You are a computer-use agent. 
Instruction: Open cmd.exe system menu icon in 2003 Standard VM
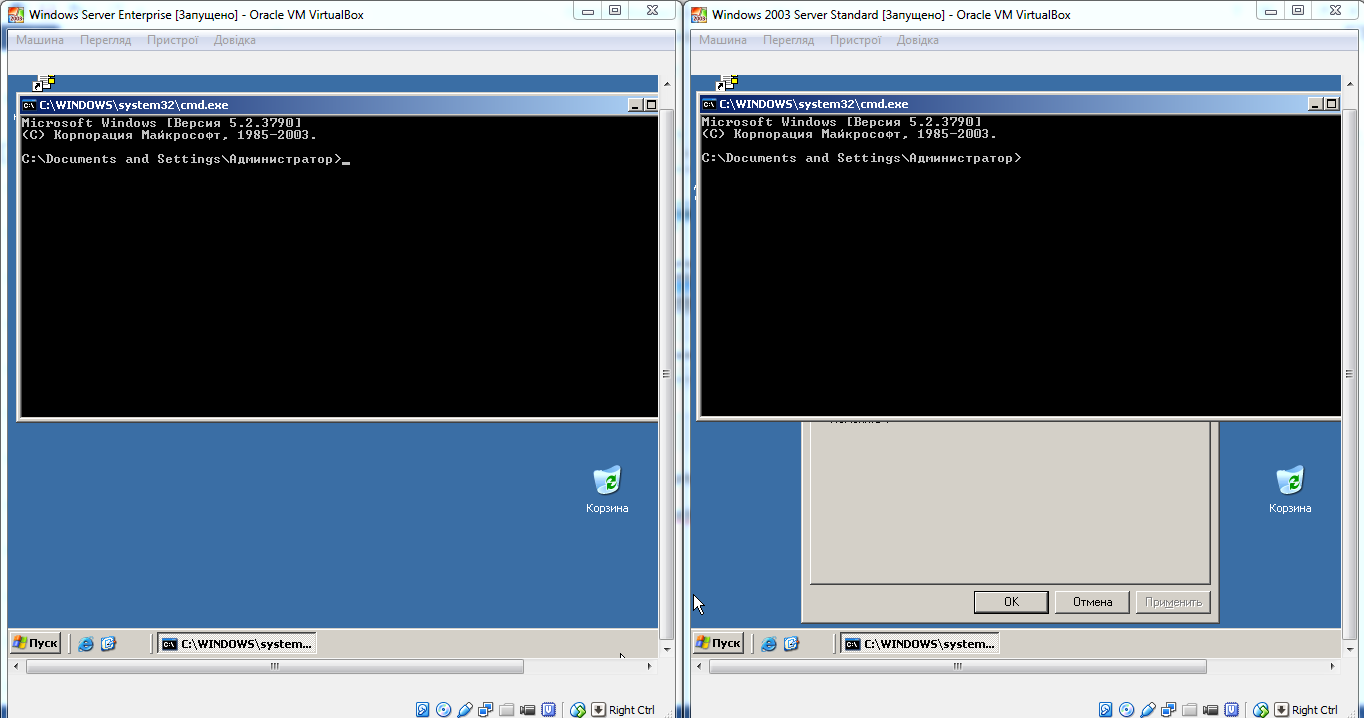click(710, 104)
